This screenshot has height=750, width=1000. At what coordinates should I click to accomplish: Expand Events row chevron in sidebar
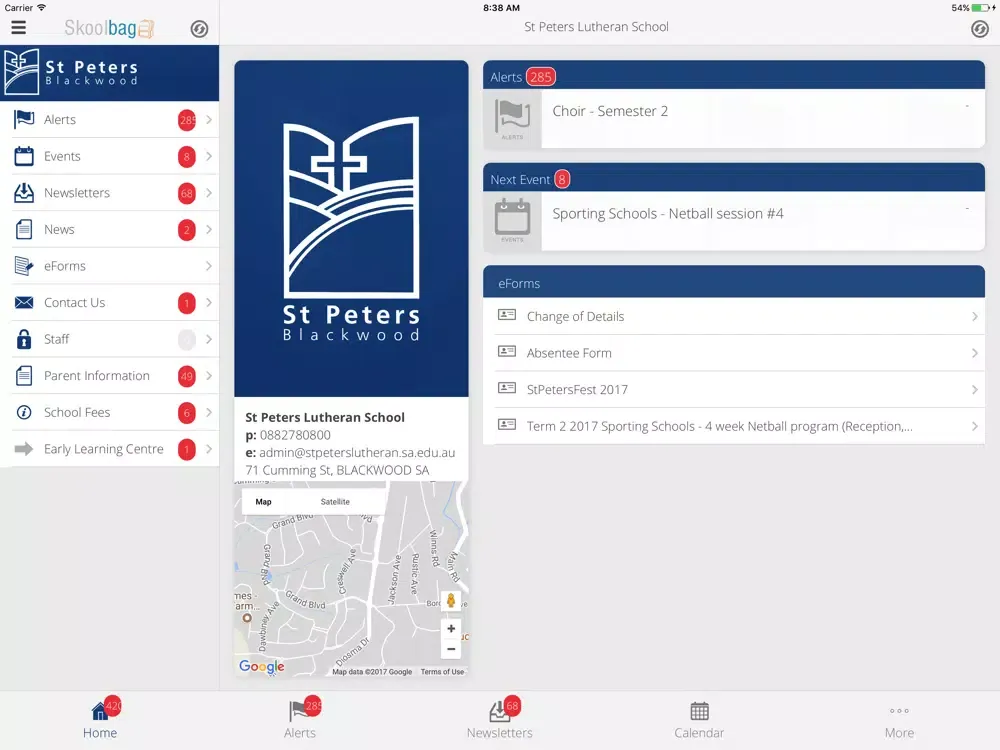[x=209, y=156]
